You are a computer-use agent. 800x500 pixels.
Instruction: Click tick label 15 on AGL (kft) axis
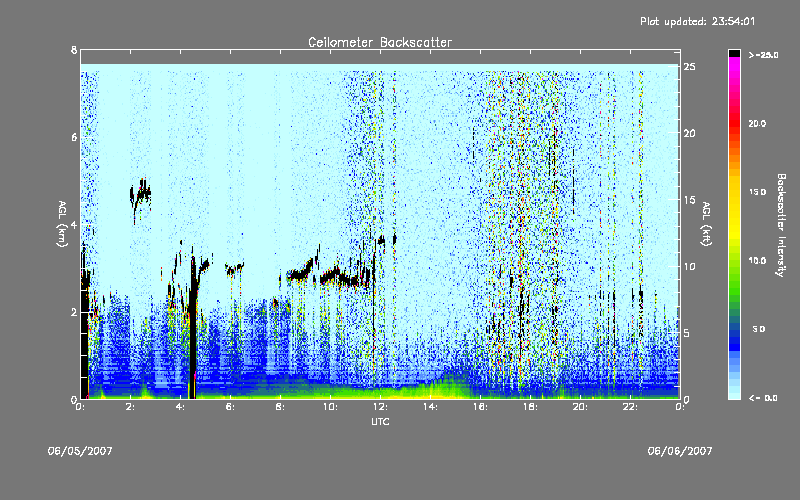coord(690,200)
